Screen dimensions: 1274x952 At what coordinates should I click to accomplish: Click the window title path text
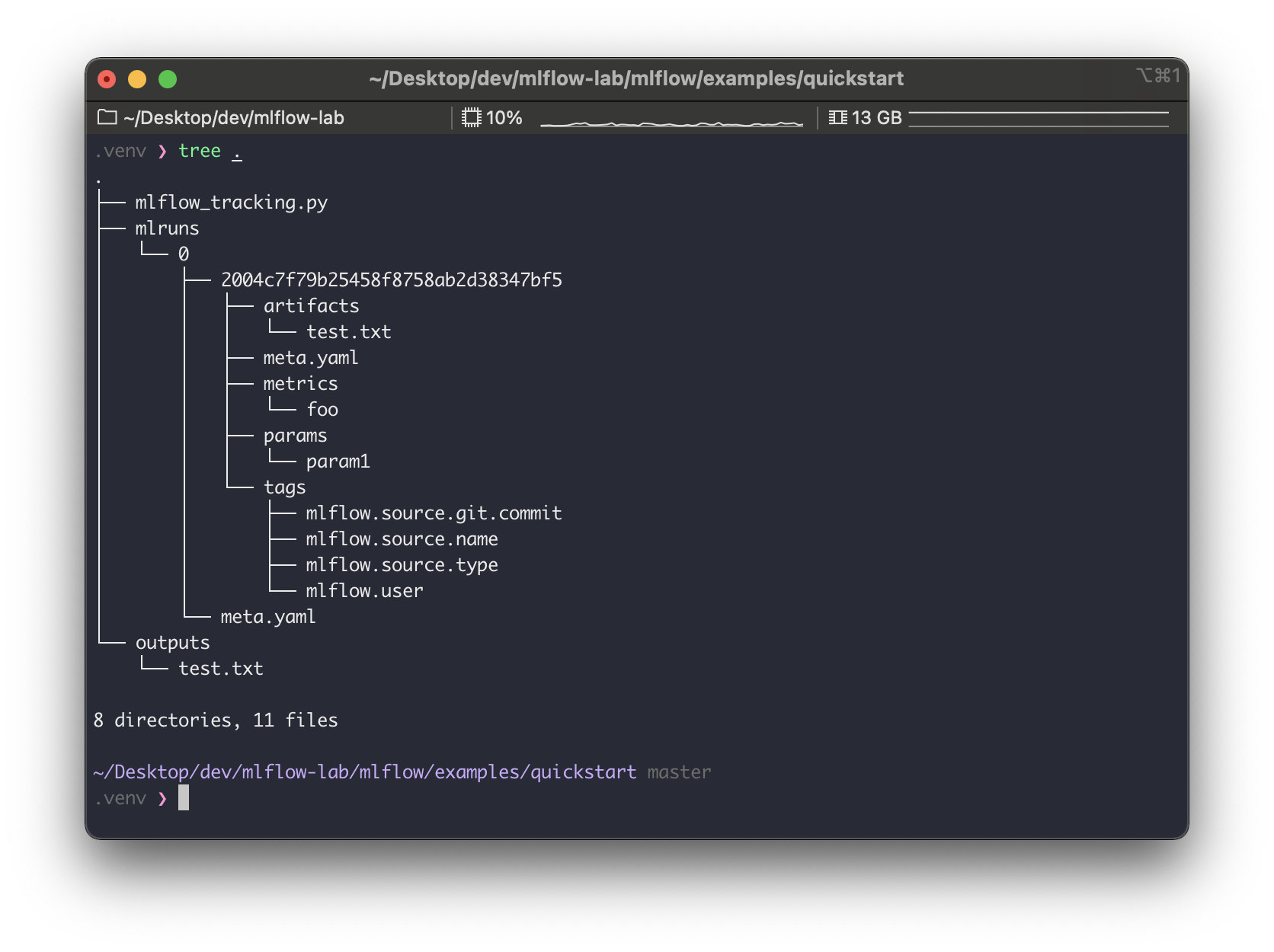click(x=636, y=78)
